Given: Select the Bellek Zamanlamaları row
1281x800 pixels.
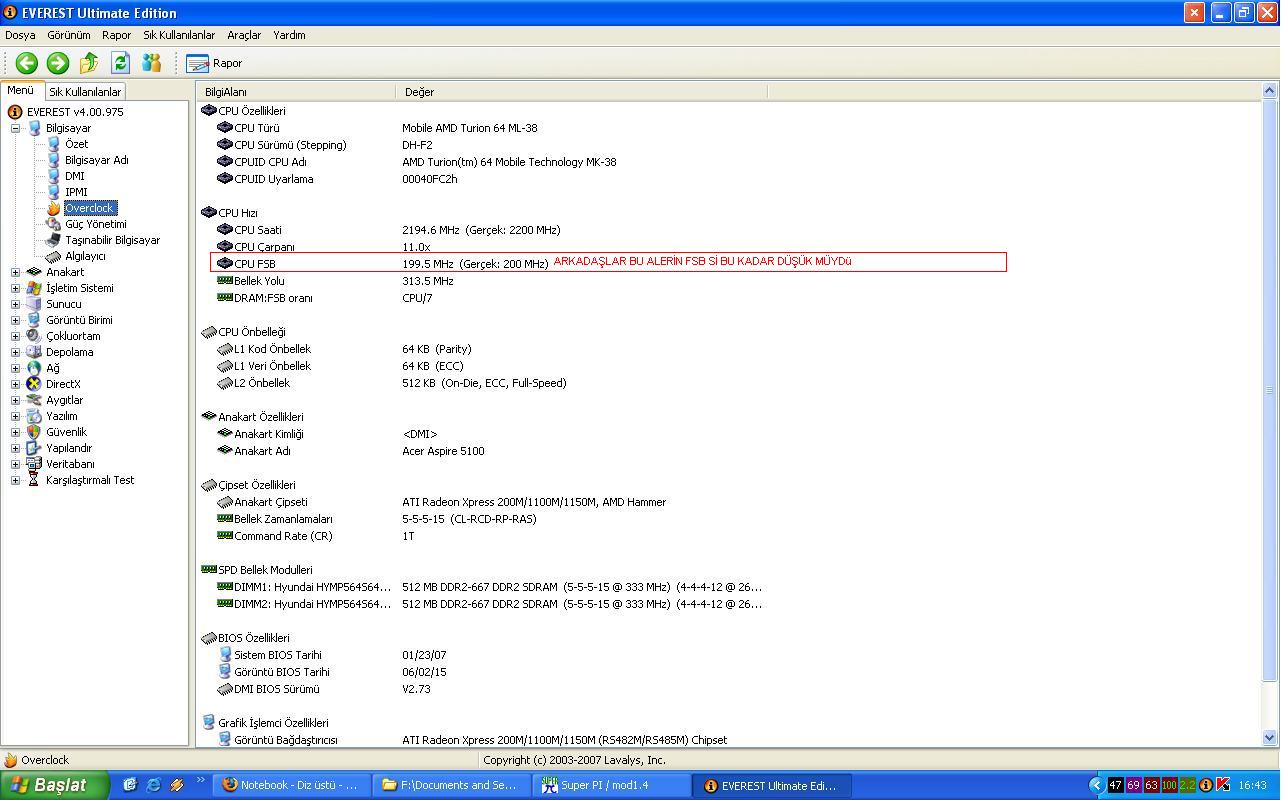Looking at the screenshot, I should pos(490,519).
